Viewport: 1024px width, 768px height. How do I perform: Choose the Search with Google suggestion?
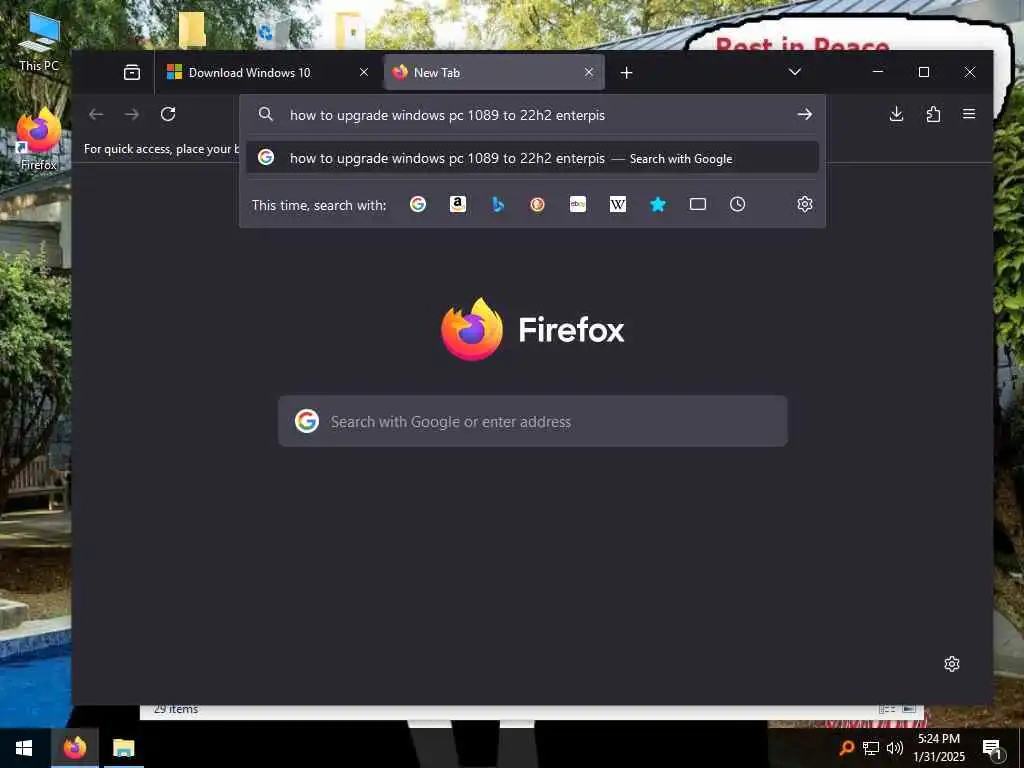(x=532, y=158)
